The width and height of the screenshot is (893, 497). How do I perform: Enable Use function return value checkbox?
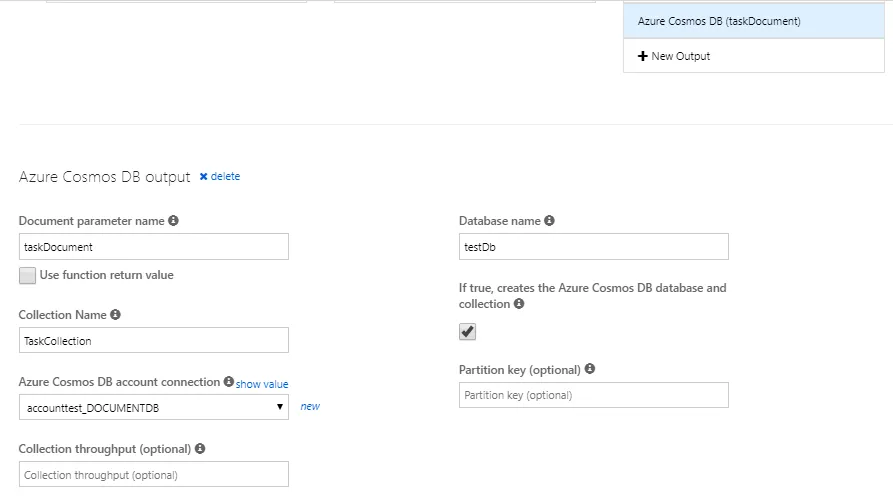[28, 276]
